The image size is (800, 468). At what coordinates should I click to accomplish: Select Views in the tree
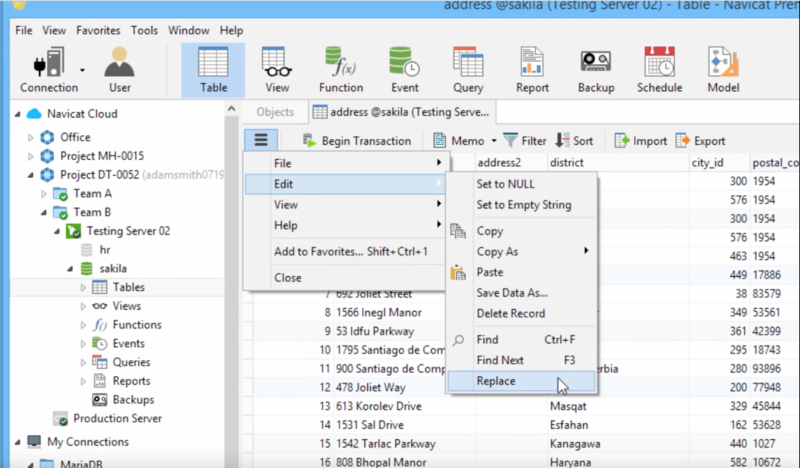point(127,306)
